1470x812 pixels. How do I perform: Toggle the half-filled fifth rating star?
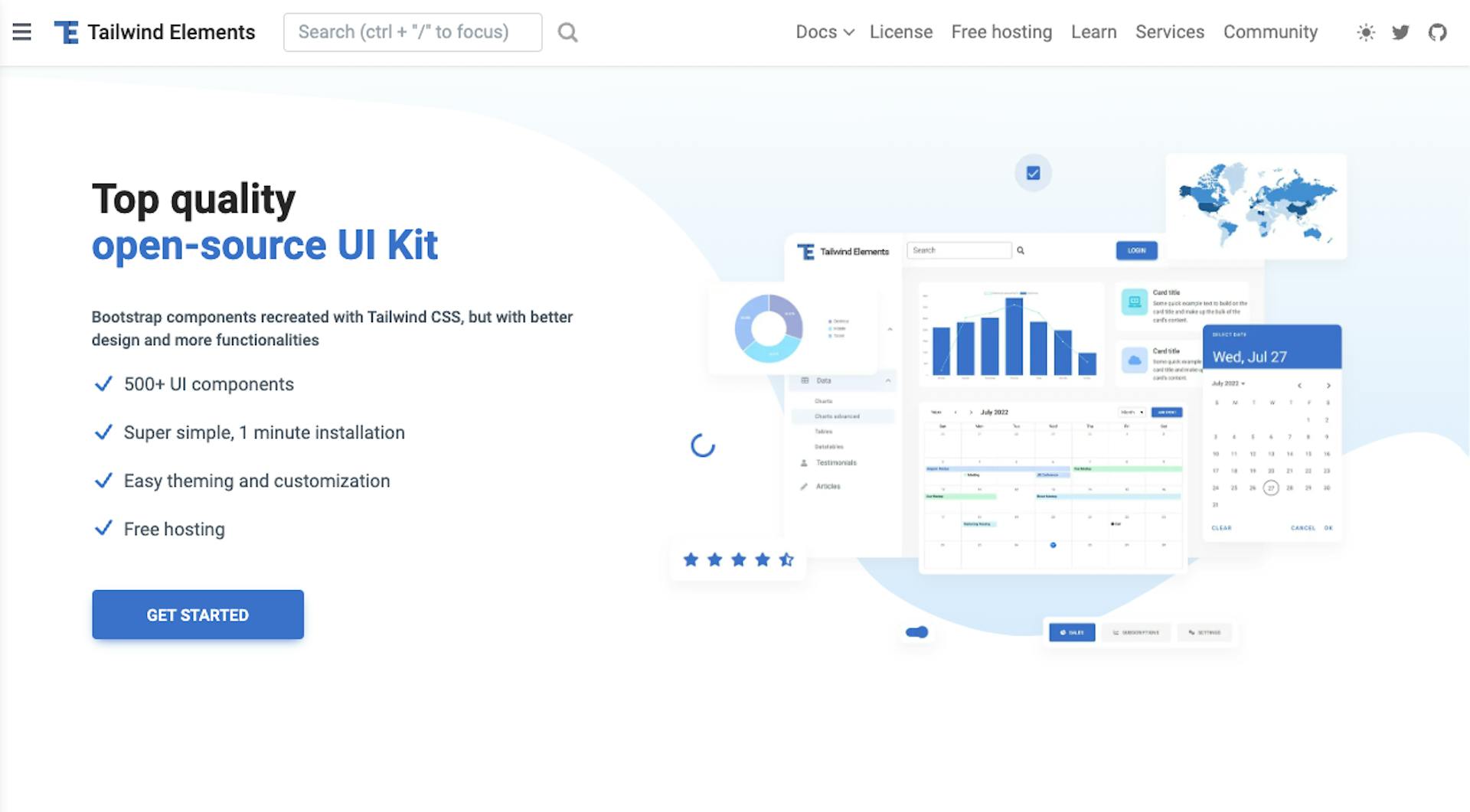click(786, 559)
